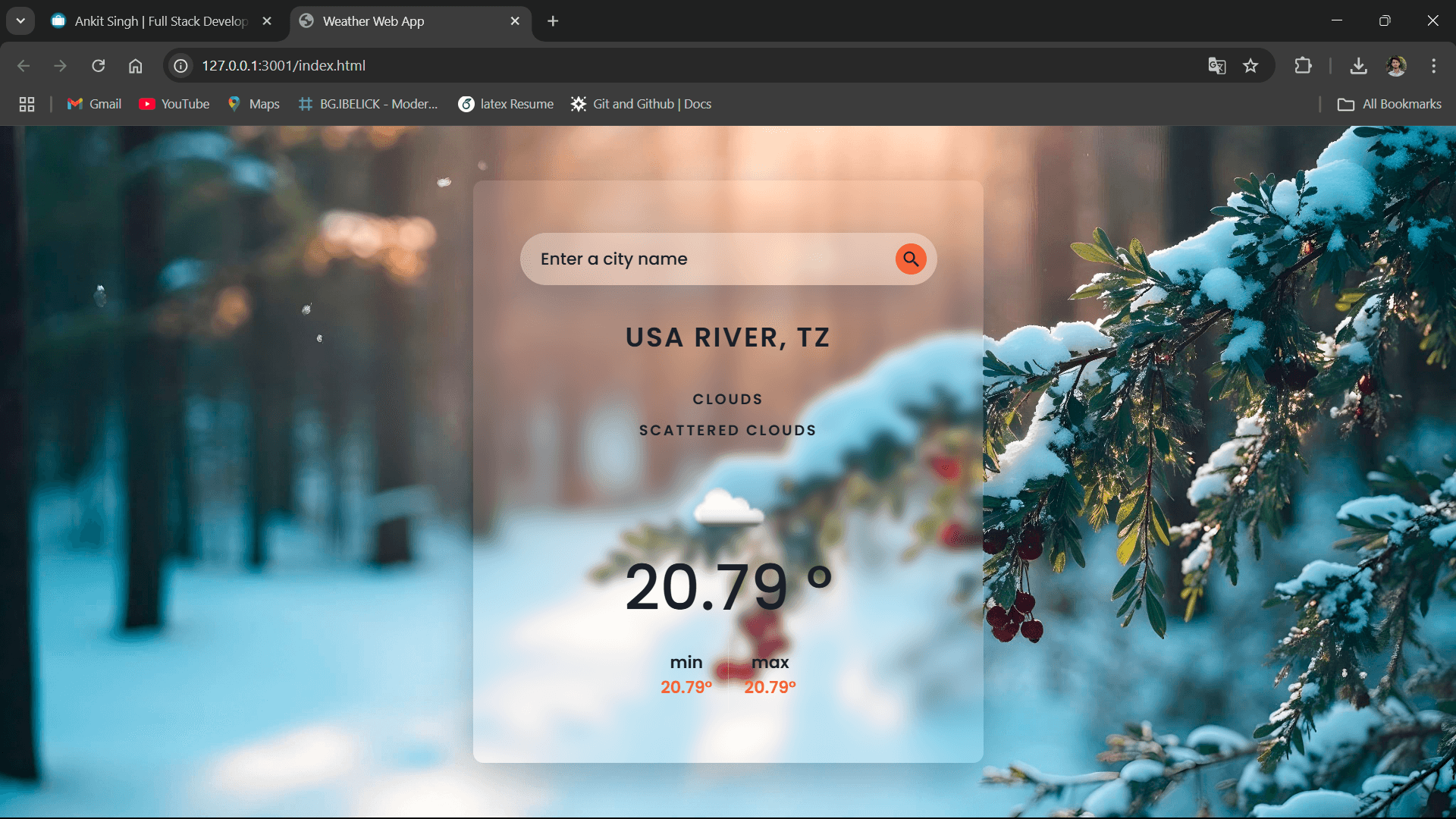This screenshot has height=819, width=1456.
Task: Open the Downloads icon
Action: [1359, 66]
